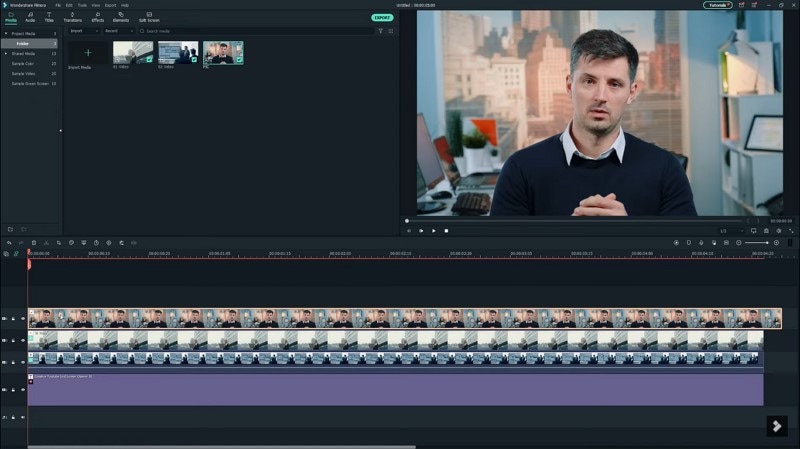
Task: Click the Stop button under preview
Action: [446, 231]
